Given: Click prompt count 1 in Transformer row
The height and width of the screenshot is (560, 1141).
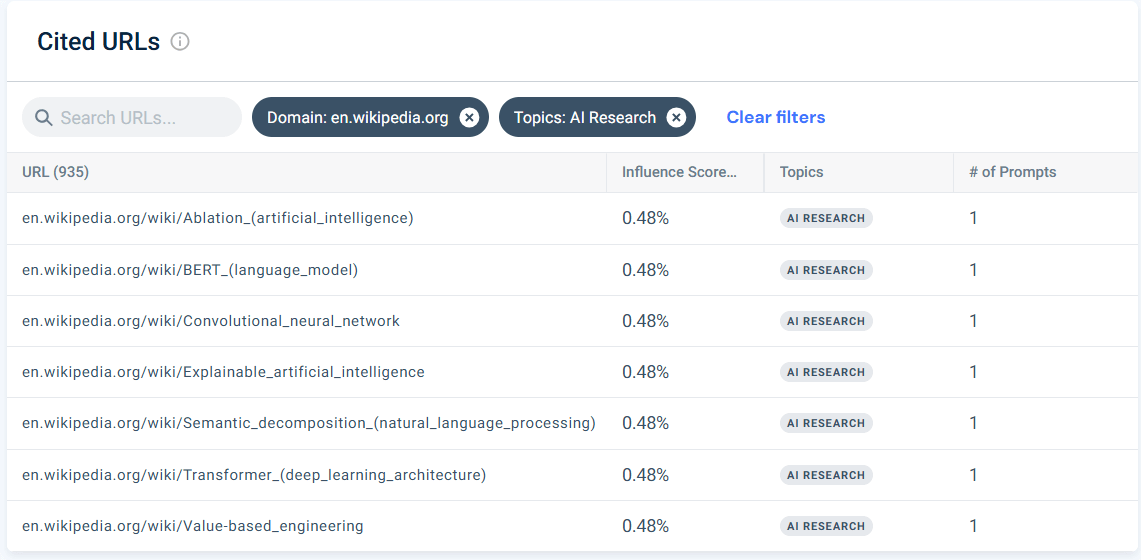Looking at the screenshot, I should [974, 475].
